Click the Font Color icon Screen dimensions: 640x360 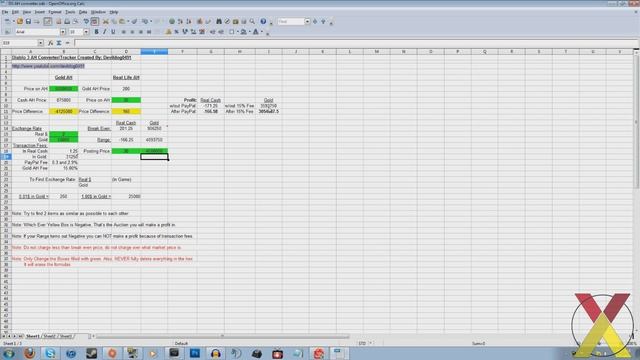point(256,32)
